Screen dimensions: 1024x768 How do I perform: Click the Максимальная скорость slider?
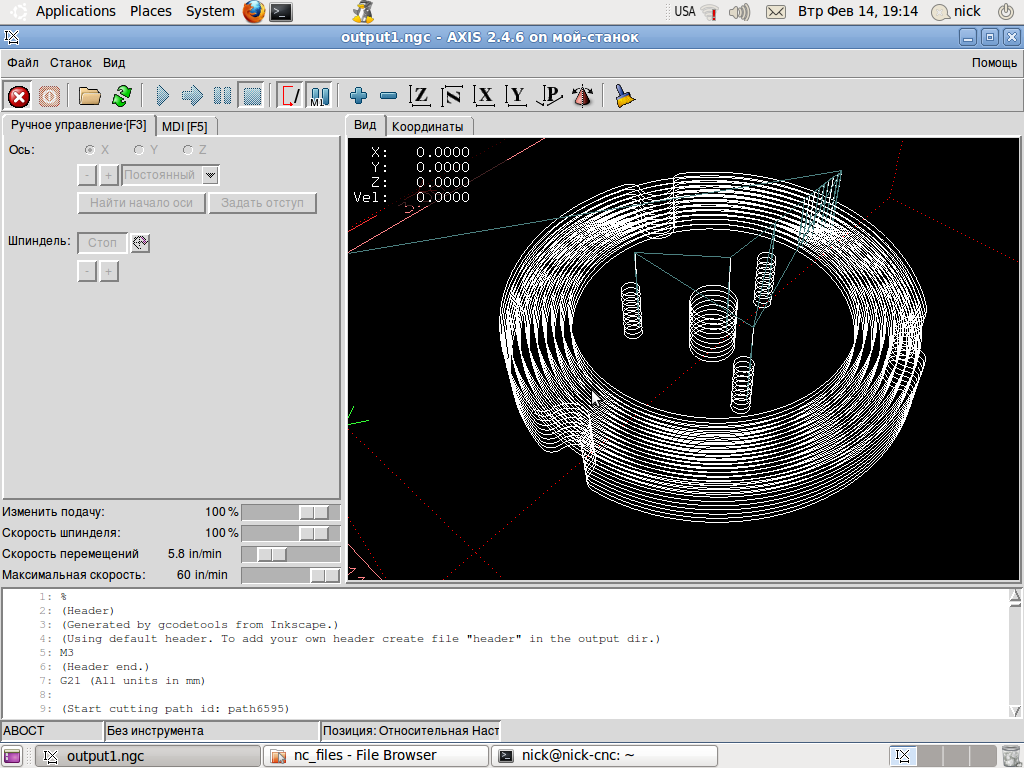tap(291, 575)
